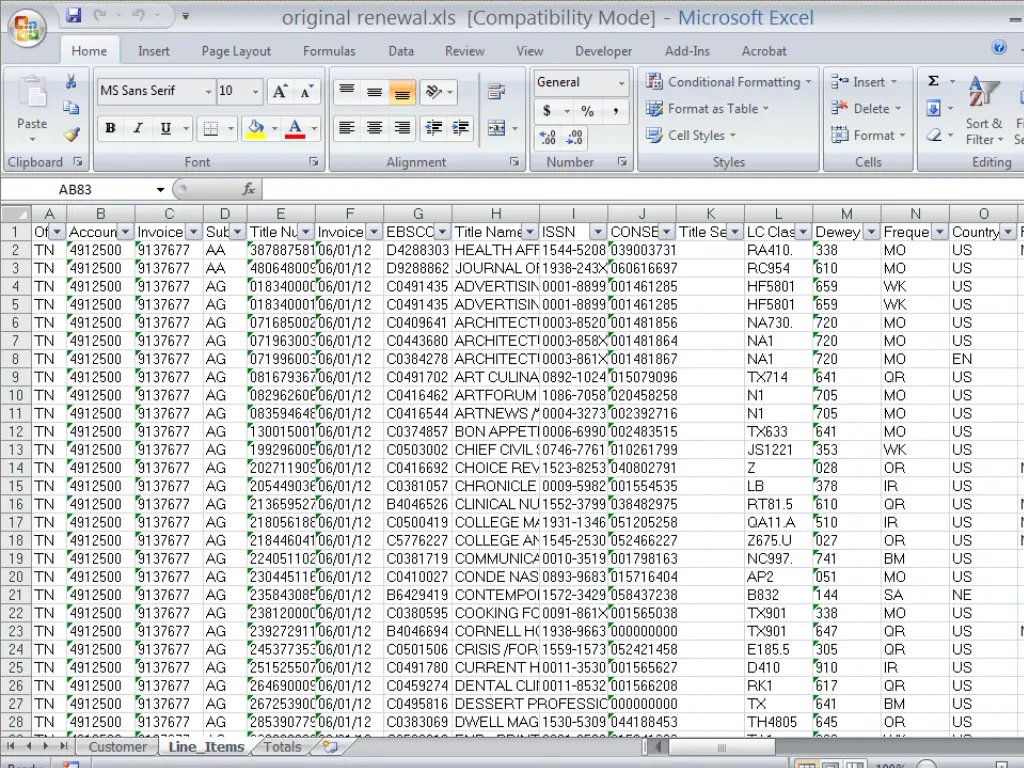Click the Delete cells button
The width and height of the screenshot is (1024, 768).
tap(866, 108)
